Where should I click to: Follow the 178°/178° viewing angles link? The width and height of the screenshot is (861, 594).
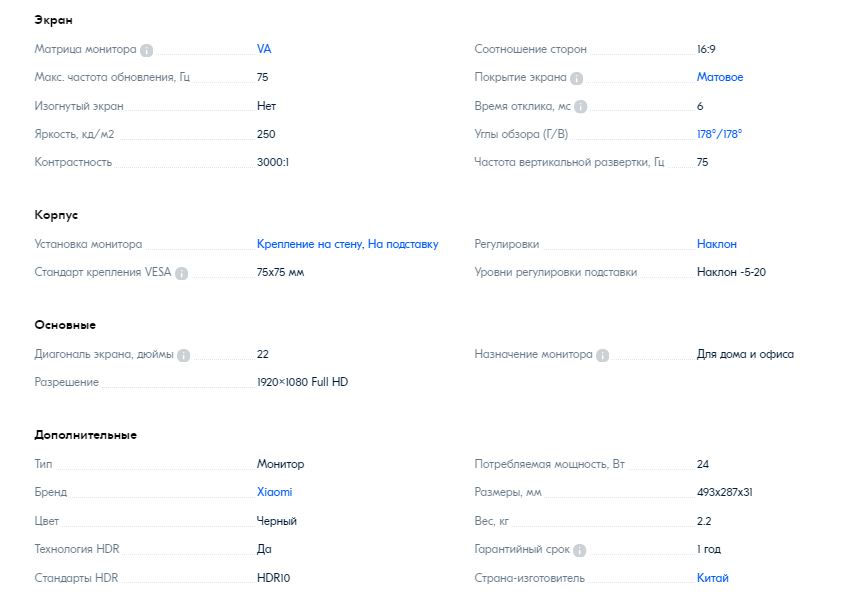click(720, 134)
